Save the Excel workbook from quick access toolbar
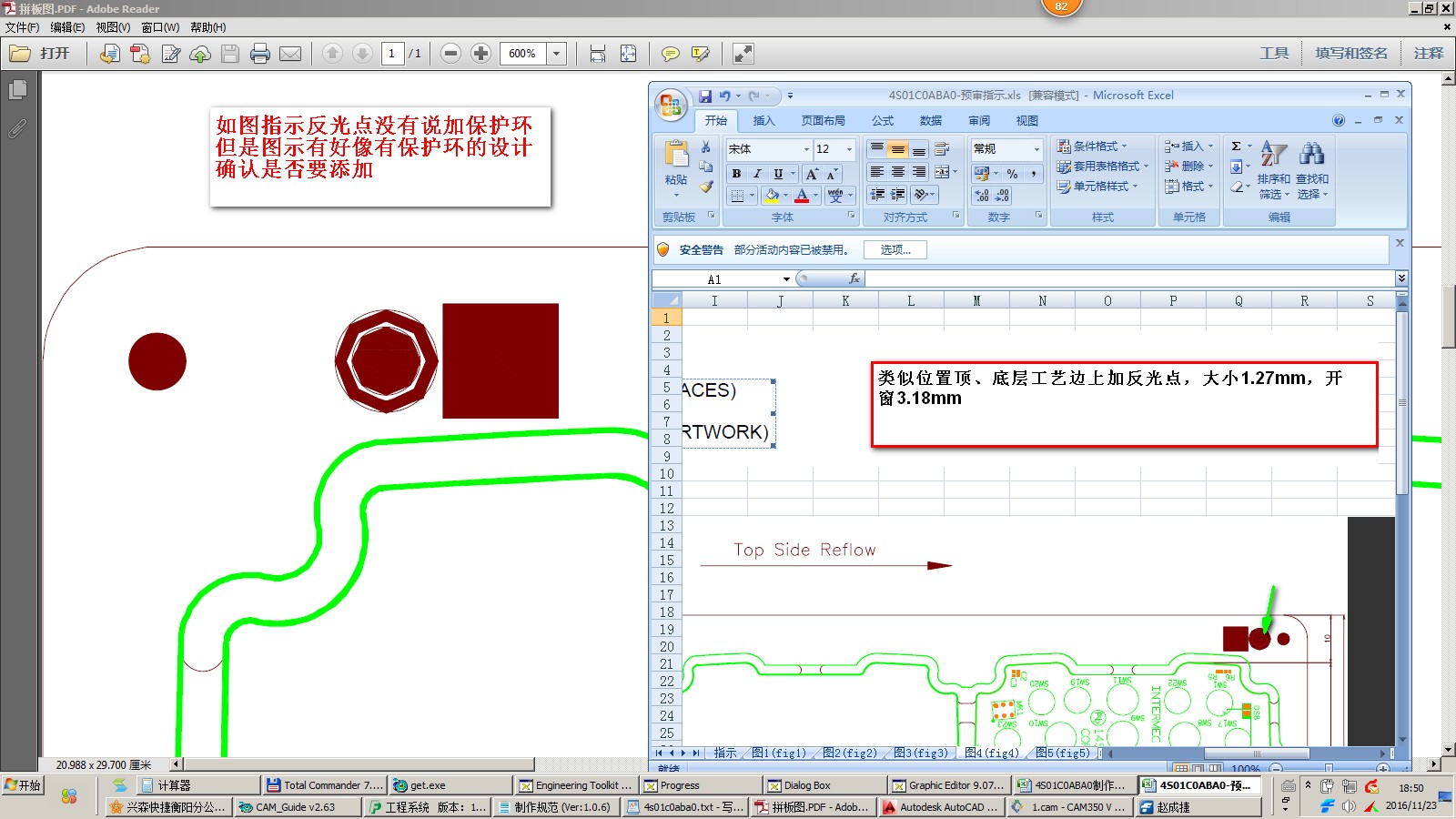This screenshot has width=1456, height=819. tap(705, 96)
